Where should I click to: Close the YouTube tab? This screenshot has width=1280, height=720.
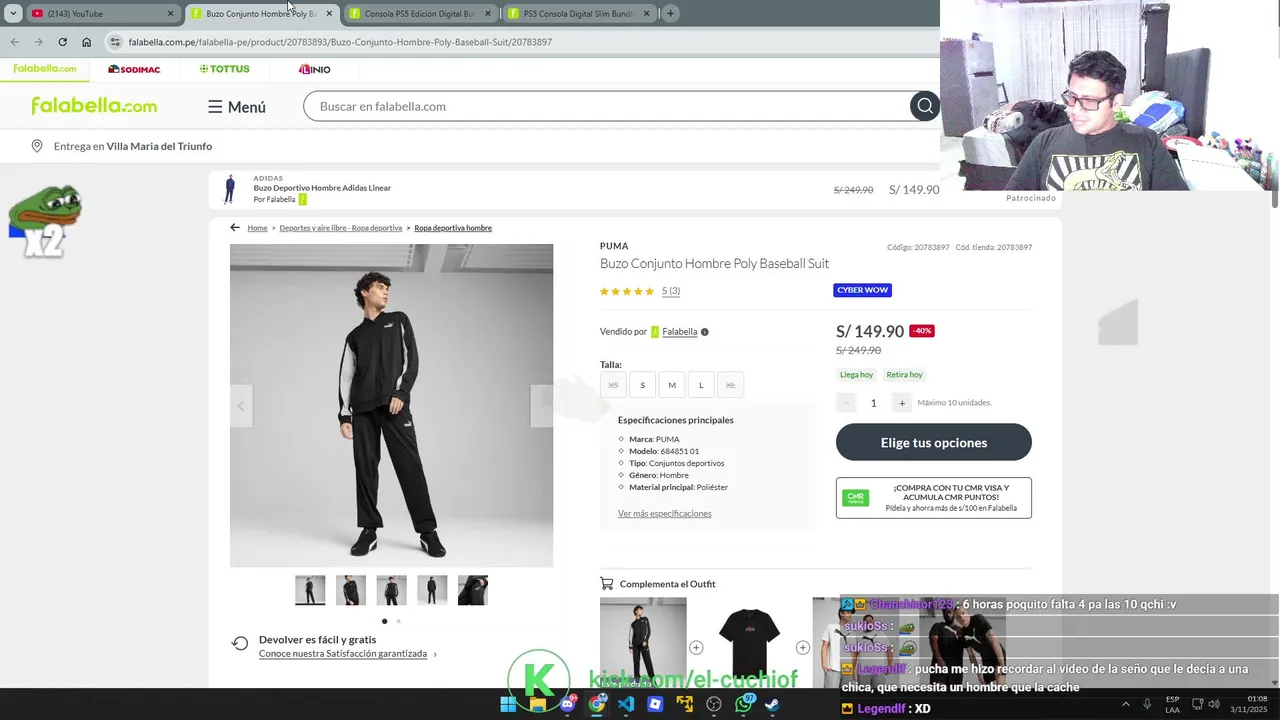coord(170,14)
